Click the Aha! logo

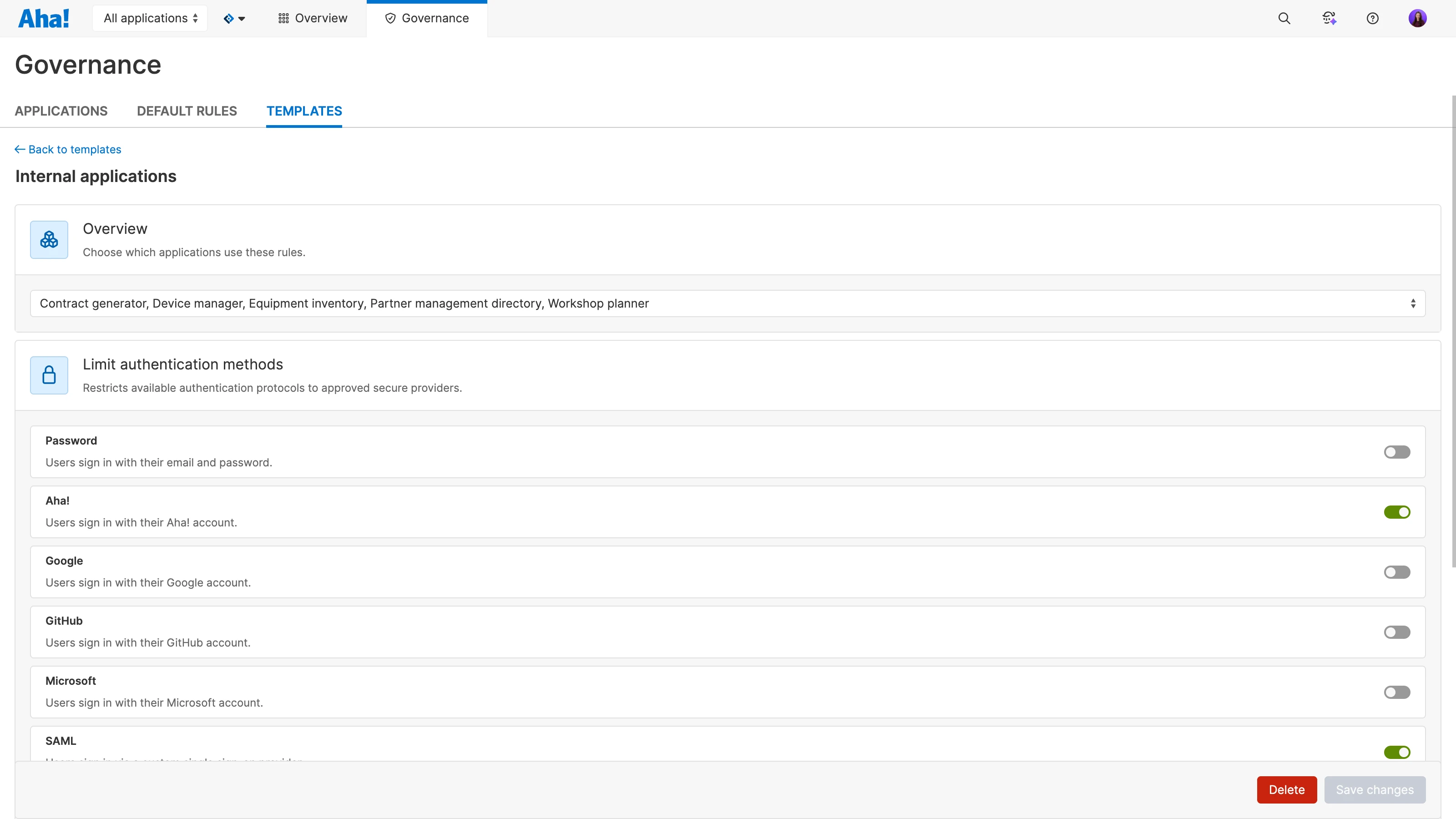point(44,18)
